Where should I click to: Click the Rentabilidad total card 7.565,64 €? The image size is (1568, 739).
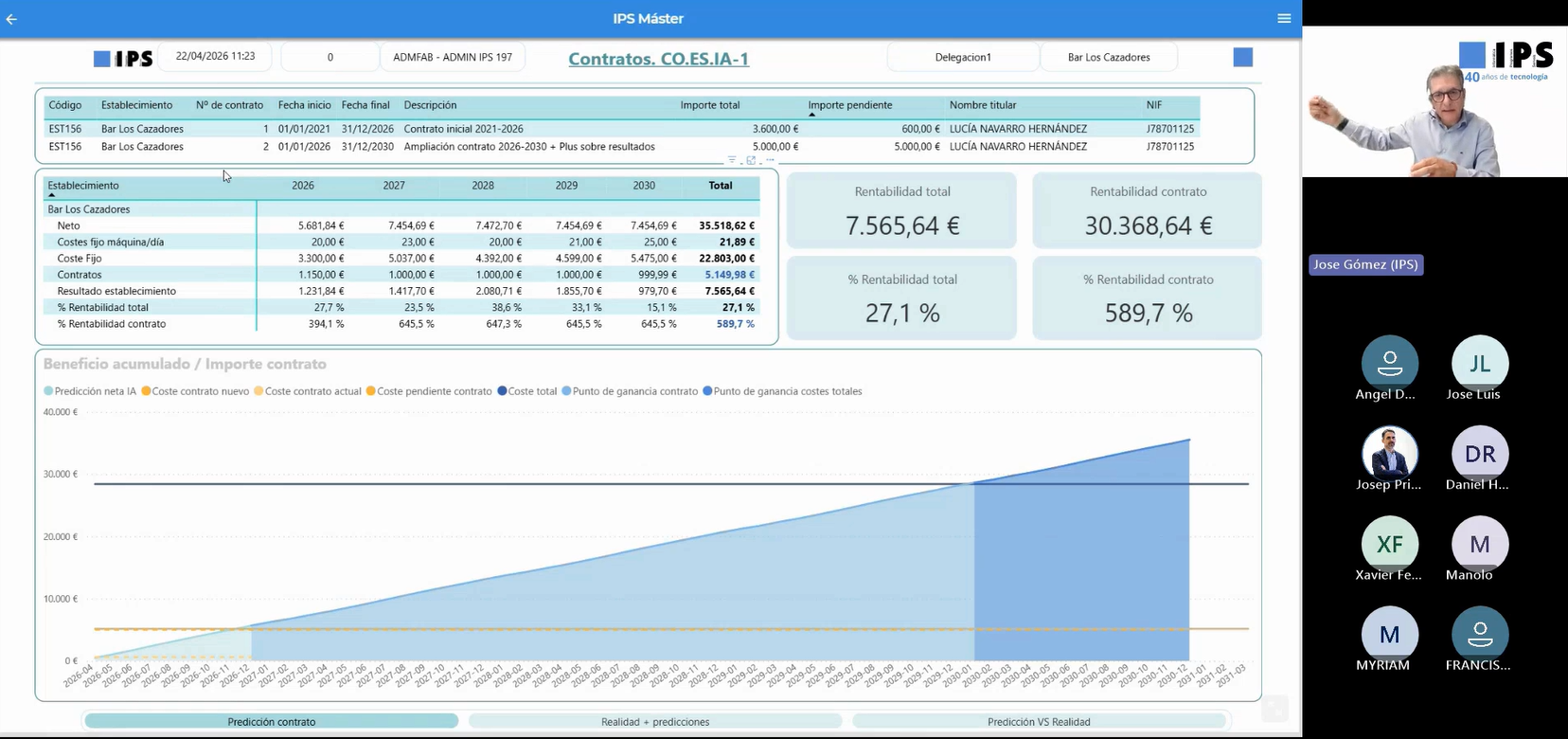pos(901,210)
